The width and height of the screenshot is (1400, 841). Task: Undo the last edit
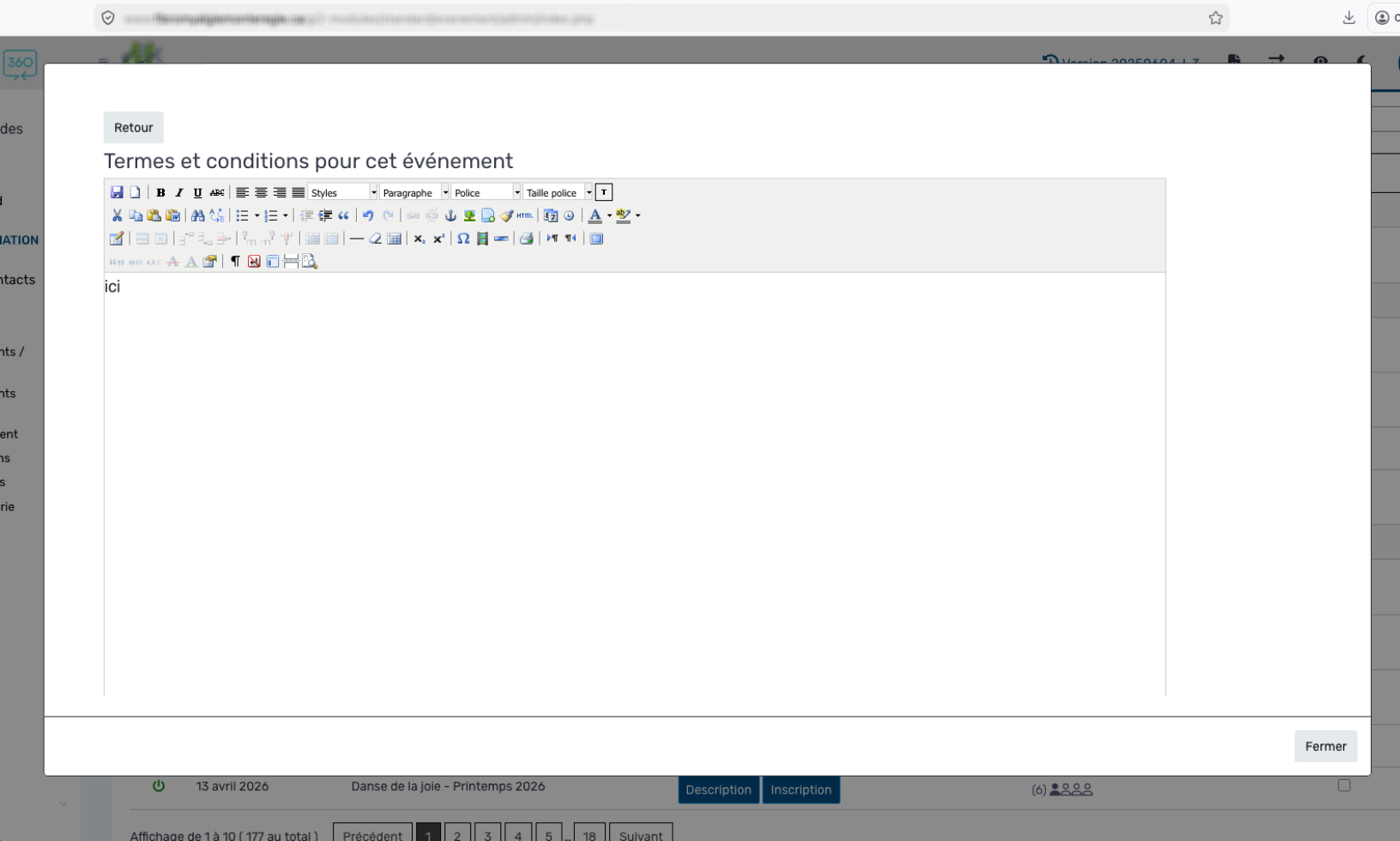pyautogui.click(x=368, y=215)
